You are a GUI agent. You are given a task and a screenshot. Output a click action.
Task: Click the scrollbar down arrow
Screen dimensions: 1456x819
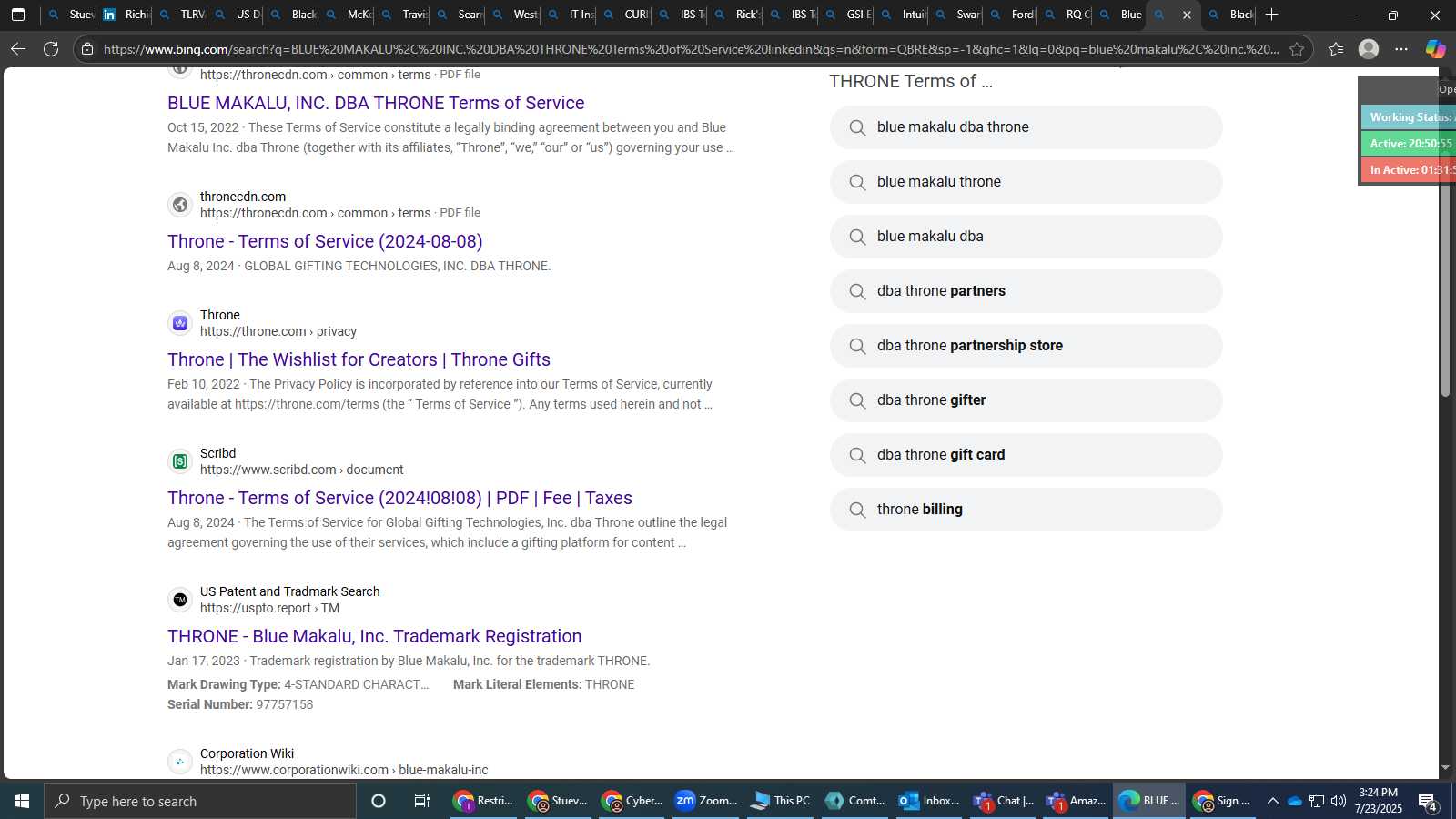pyautogui.click(x=1445, y=768)
